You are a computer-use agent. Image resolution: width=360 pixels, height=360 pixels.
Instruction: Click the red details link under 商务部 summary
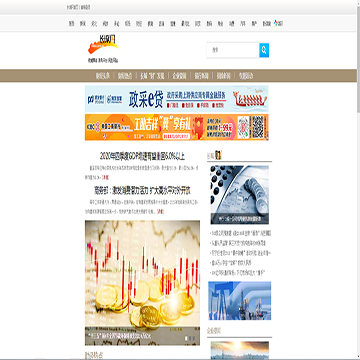click(x=160, y=212)
